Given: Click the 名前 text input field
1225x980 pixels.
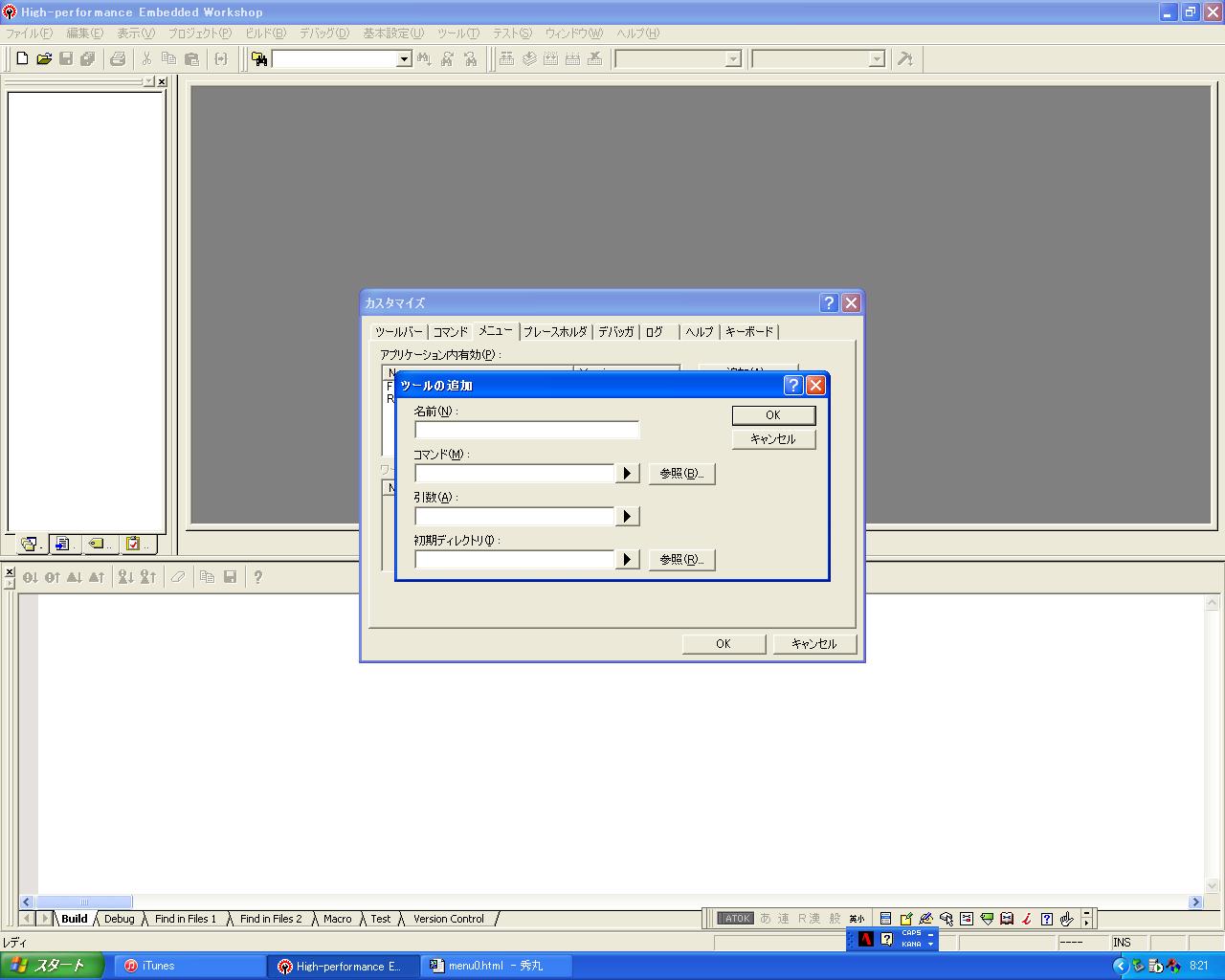Looking at the screenshot, I should click(526, 431).
